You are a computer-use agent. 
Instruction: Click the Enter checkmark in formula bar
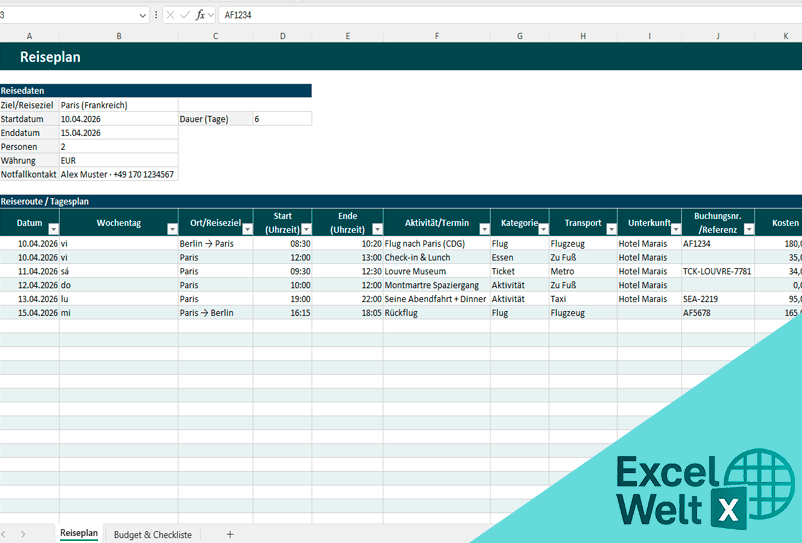click(185, 15)
